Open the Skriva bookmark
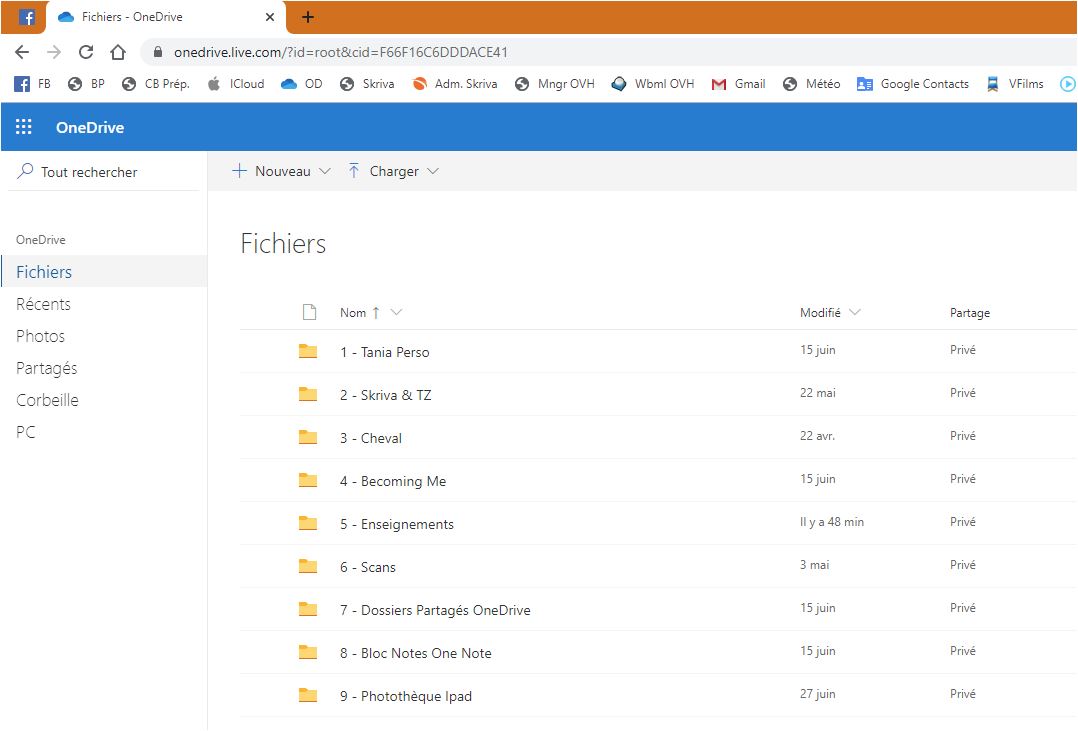 pos(367,84)
